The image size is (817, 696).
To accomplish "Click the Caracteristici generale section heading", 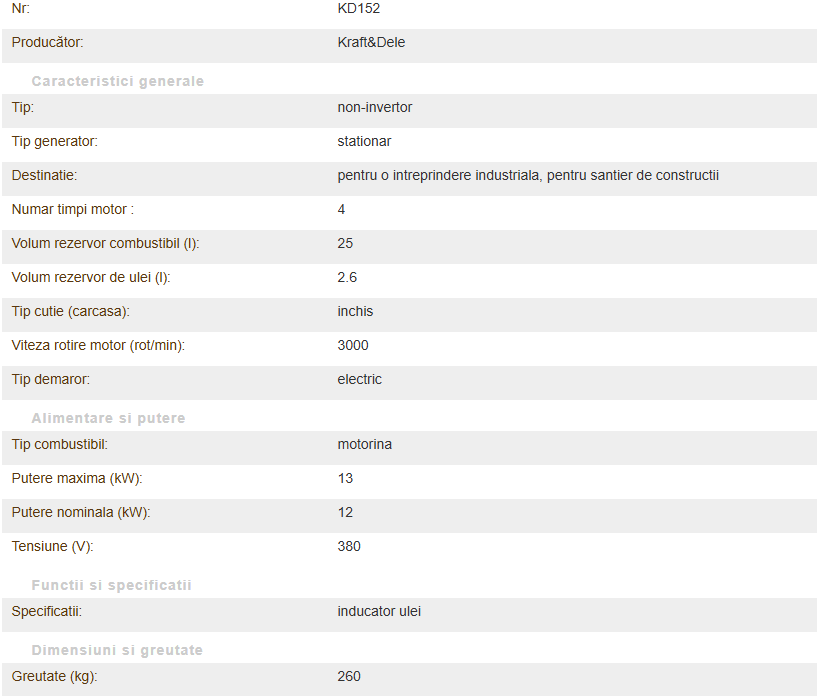I will point(118,81).
